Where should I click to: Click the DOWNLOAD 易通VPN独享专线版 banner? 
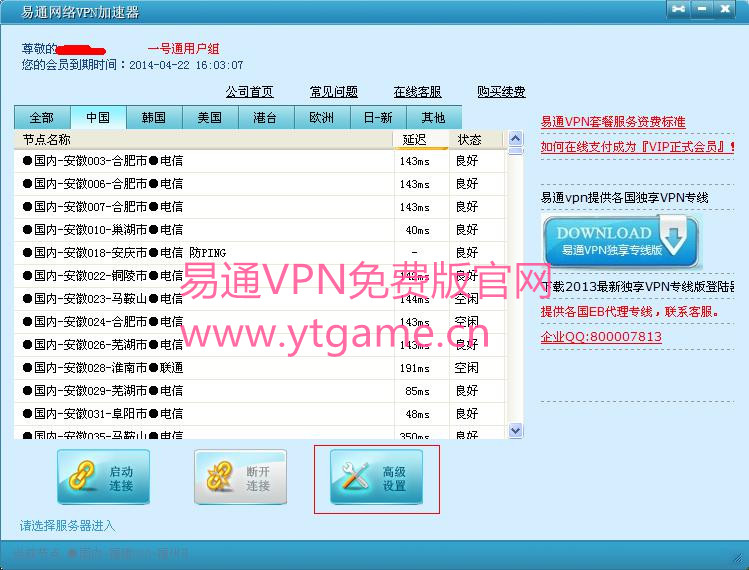(621, 240)
